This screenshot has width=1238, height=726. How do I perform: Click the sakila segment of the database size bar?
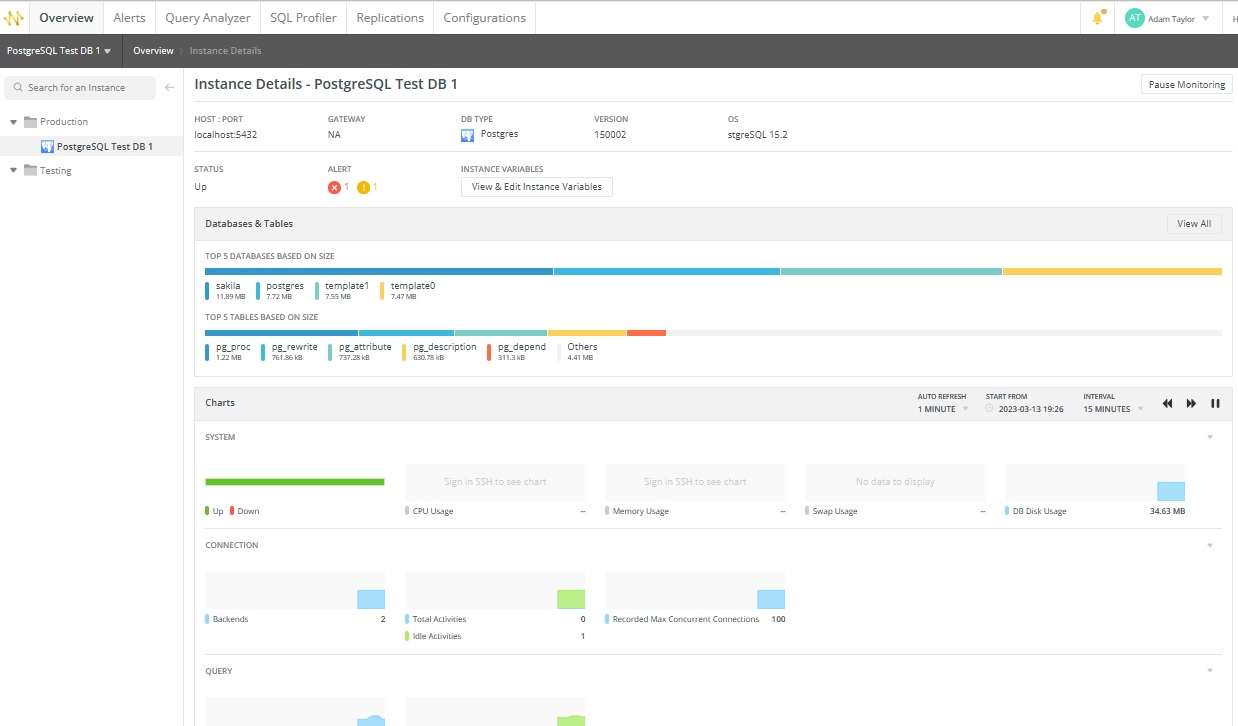[x=379, y=271]
